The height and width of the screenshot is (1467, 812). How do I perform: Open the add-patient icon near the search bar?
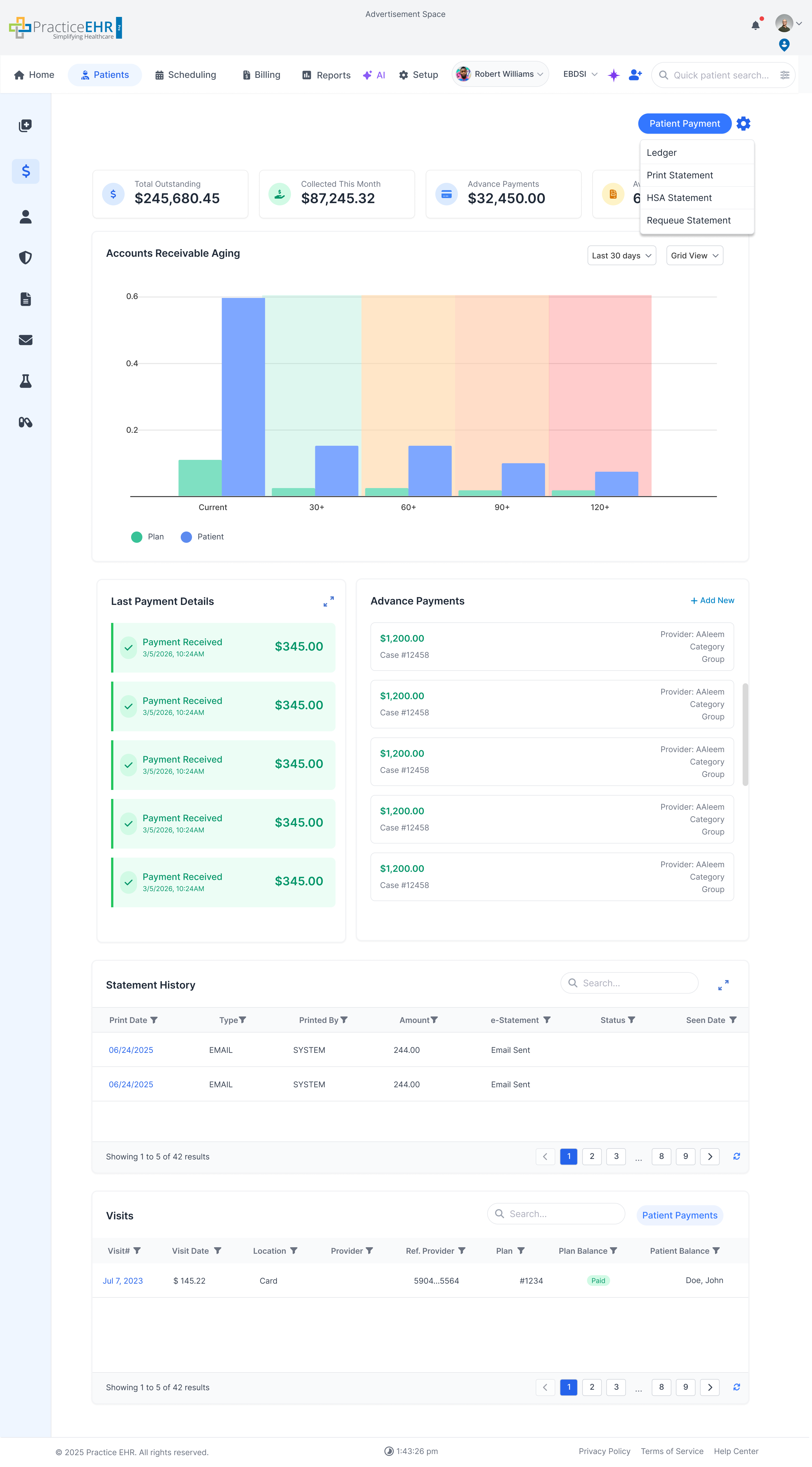pyautogui.click(x=635, y=74)
